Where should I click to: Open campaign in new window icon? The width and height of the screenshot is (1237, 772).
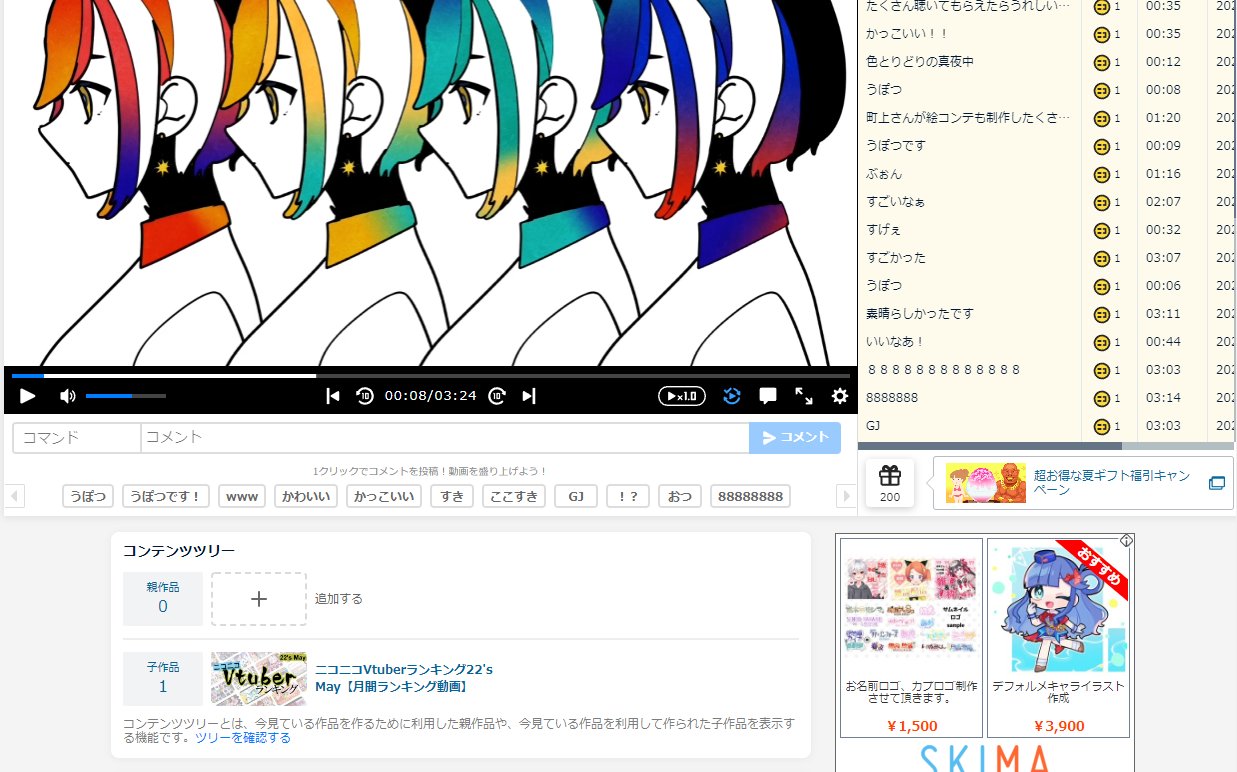click(1216, 483)
